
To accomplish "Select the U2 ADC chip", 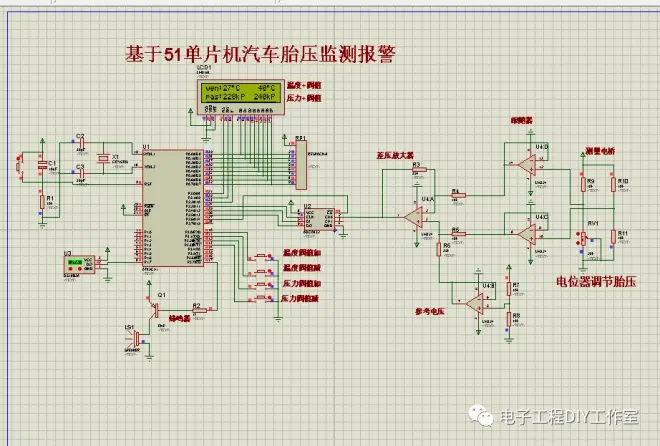I will 319,219.
